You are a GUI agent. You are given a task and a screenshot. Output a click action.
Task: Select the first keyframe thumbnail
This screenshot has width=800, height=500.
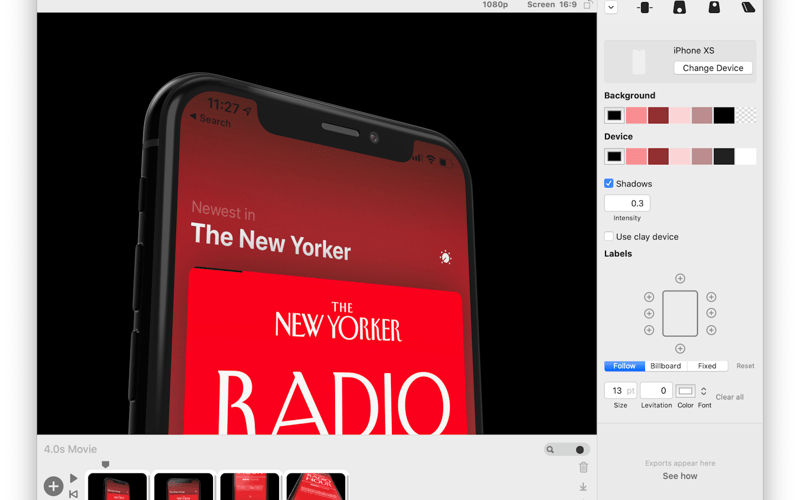117,486
